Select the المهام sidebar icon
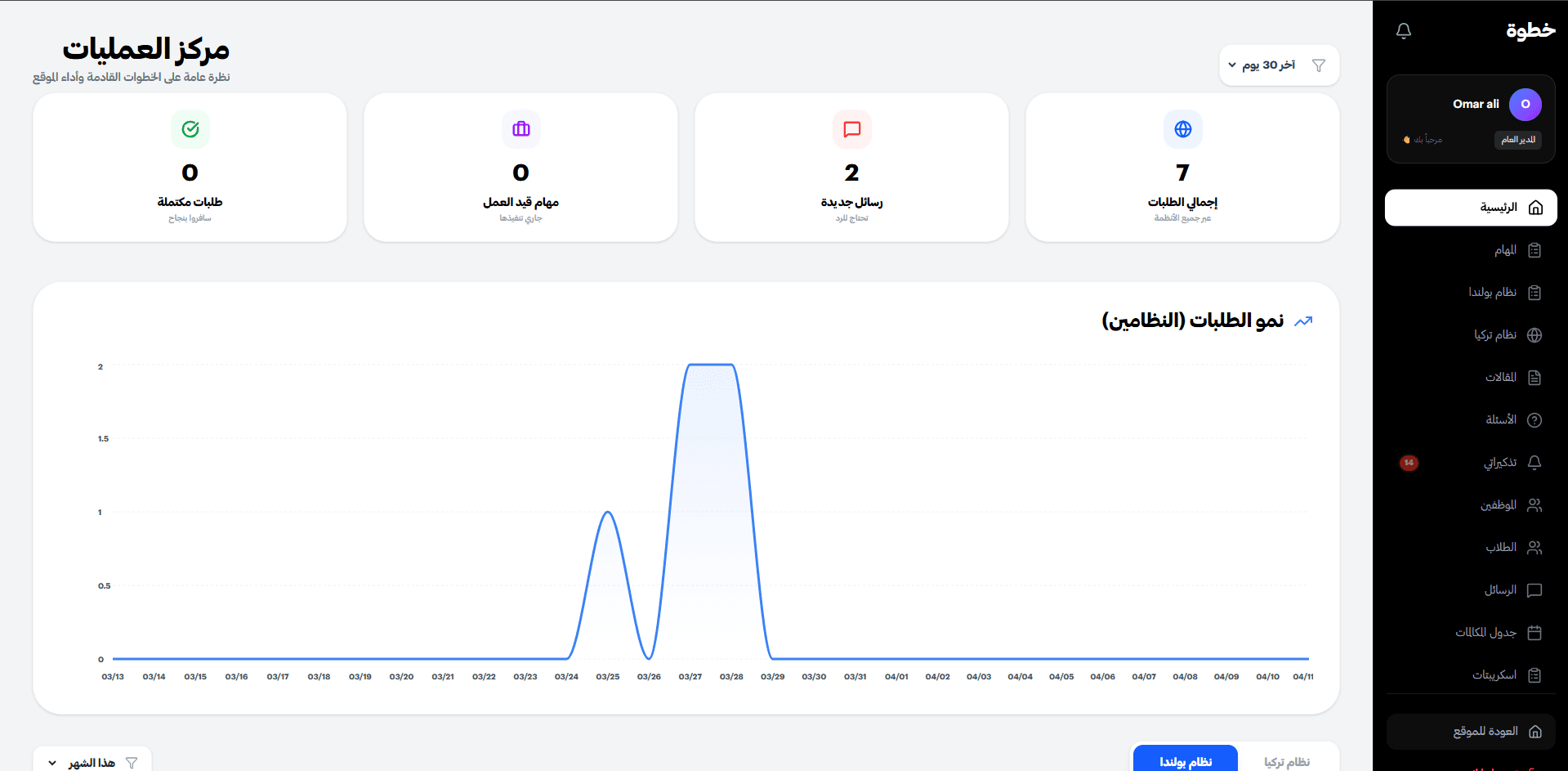 click(x=1535, y=250)
